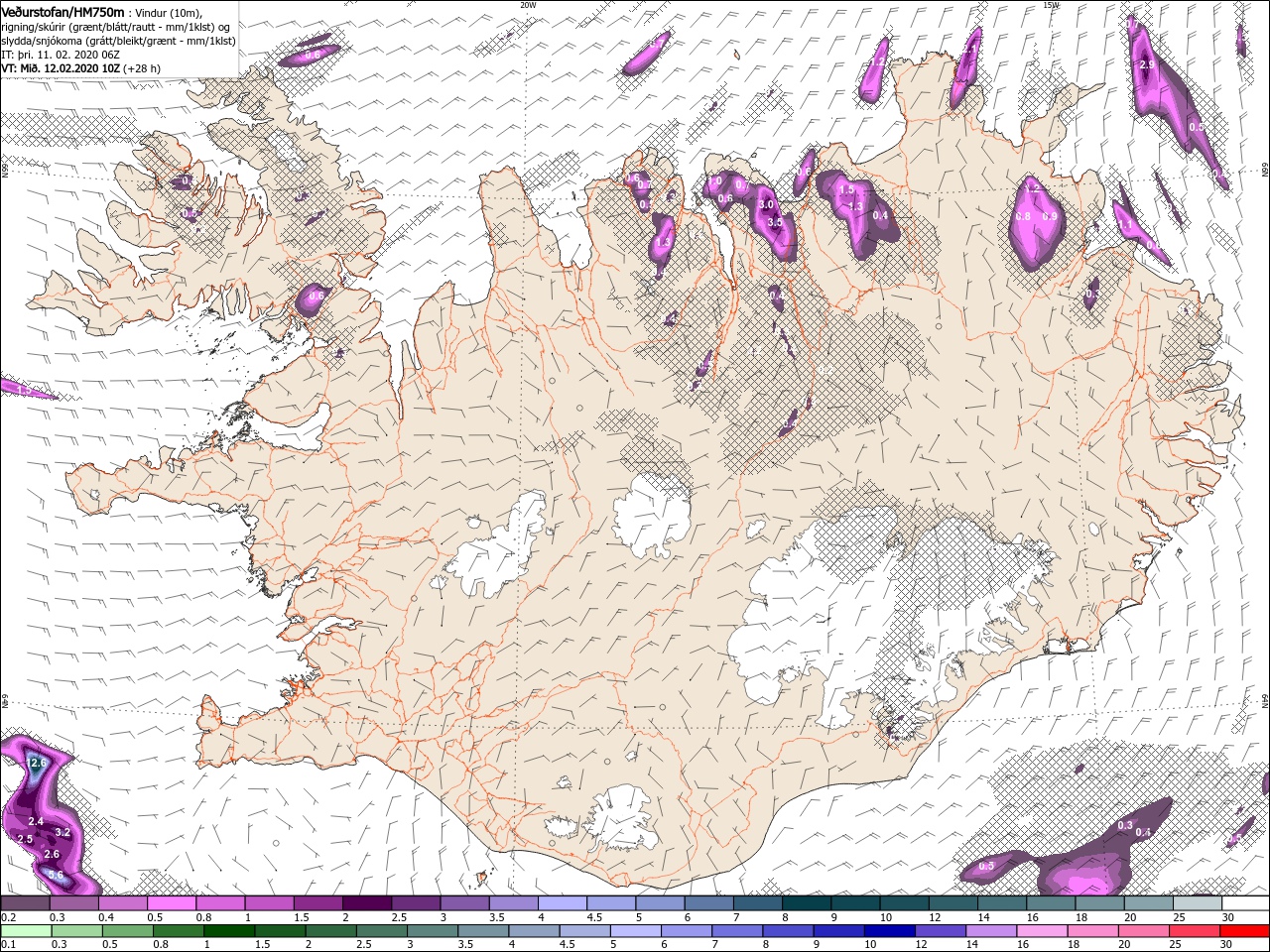Viewport: 1270px width, 952px height.
Task: Click the 3.5 snowfall value on north coast
Action: (776, 223)
